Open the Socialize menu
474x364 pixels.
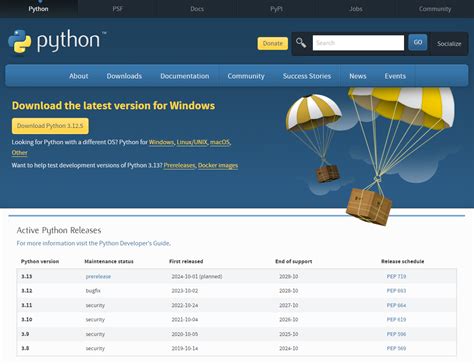coord(449,44)
